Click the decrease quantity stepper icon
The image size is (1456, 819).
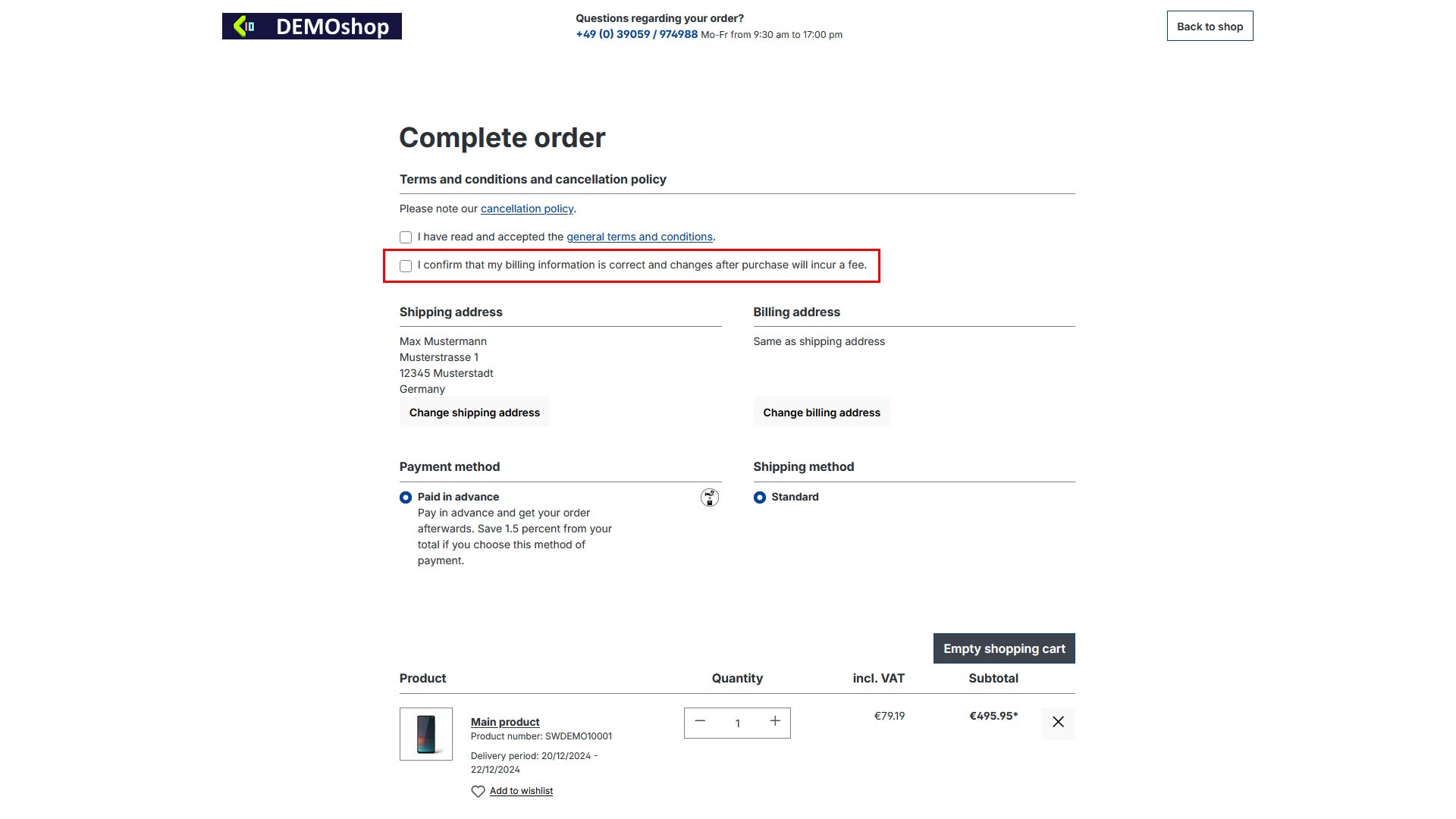click(700, 722)
